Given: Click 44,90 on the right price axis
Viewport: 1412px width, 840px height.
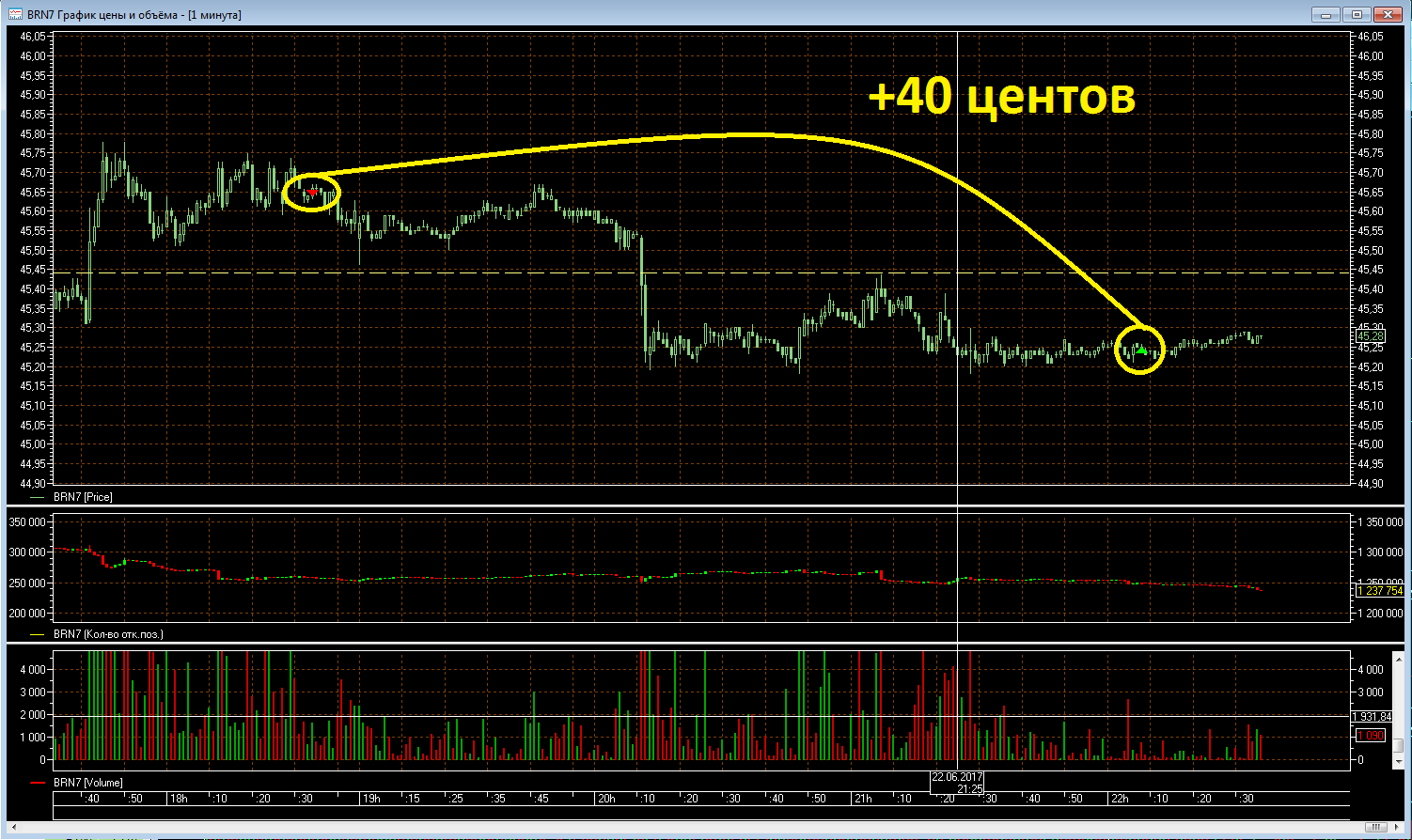Looking at the screenshot, I should [1371, 484].
